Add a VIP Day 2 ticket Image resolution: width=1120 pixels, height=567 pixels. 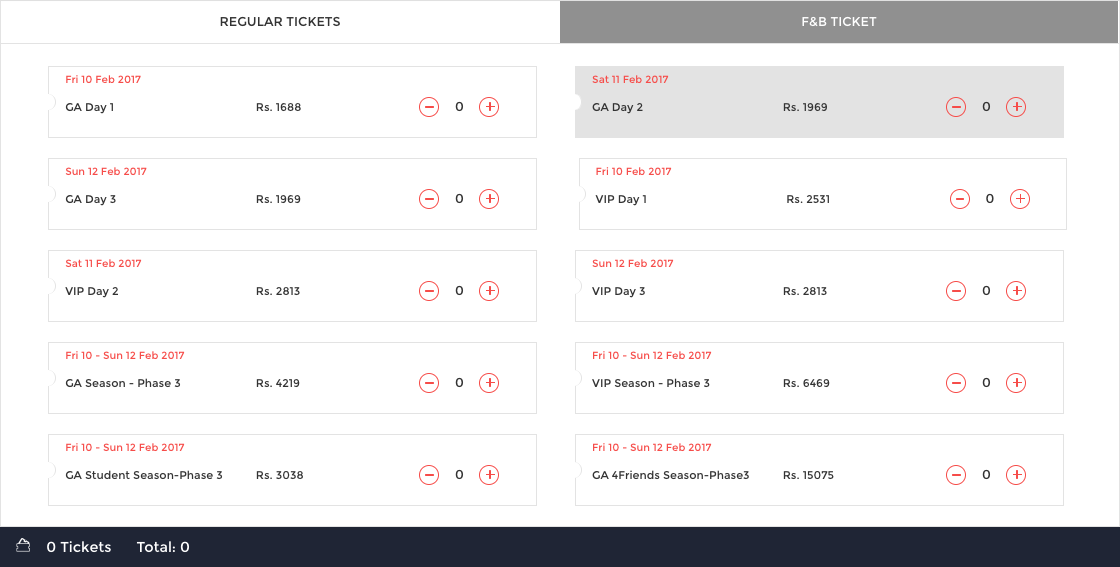coord(489,291)
